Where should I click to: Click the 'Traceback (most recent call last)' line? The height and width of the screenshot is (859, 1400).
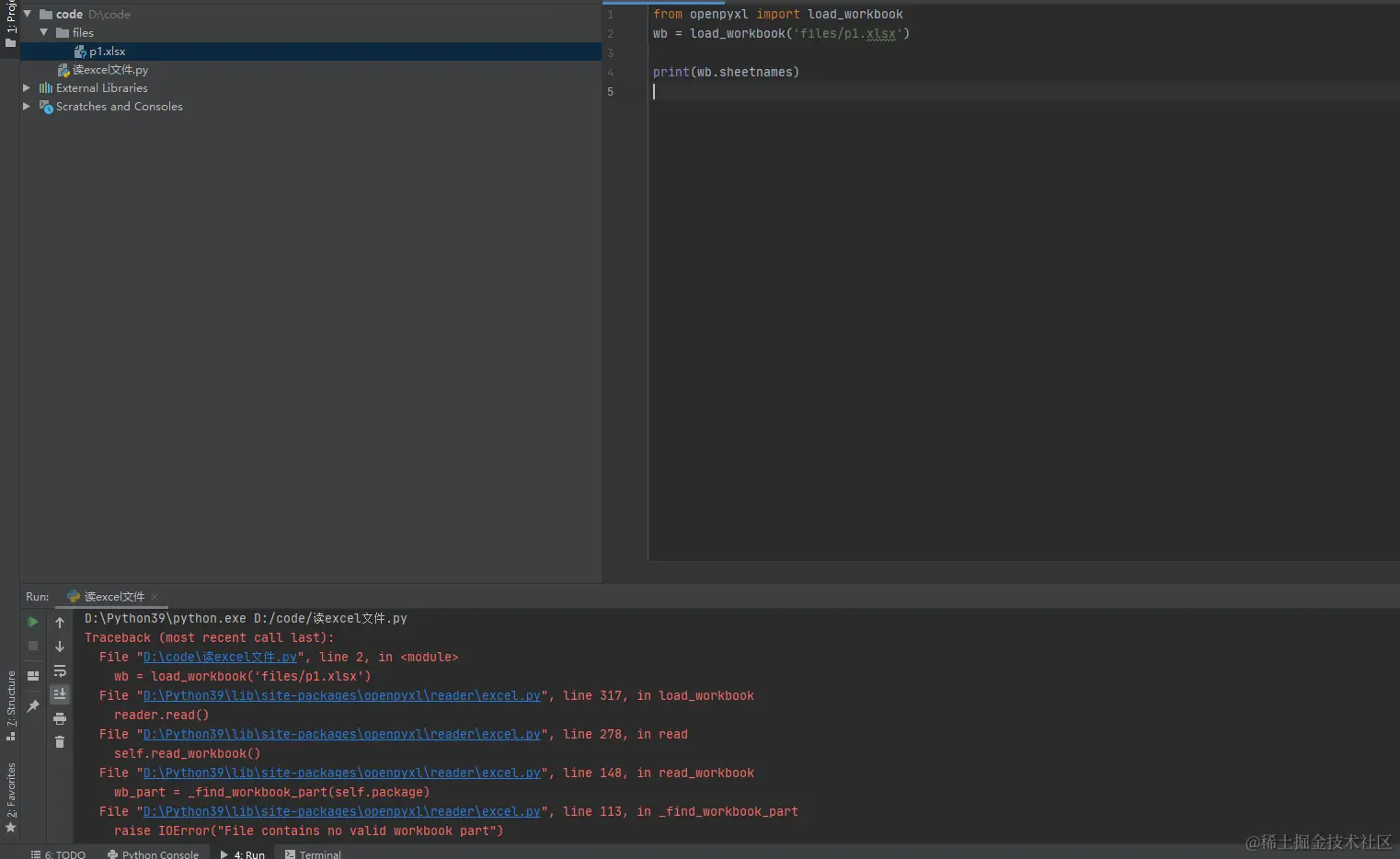pyautogui.click(x=210, y=637)
